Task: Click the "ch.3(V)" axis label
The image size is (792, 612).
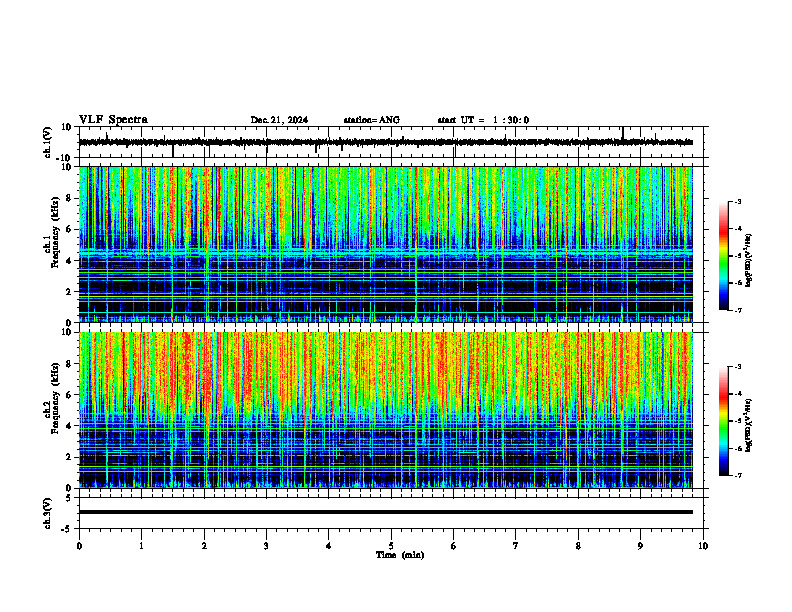Action: point(48,513)
